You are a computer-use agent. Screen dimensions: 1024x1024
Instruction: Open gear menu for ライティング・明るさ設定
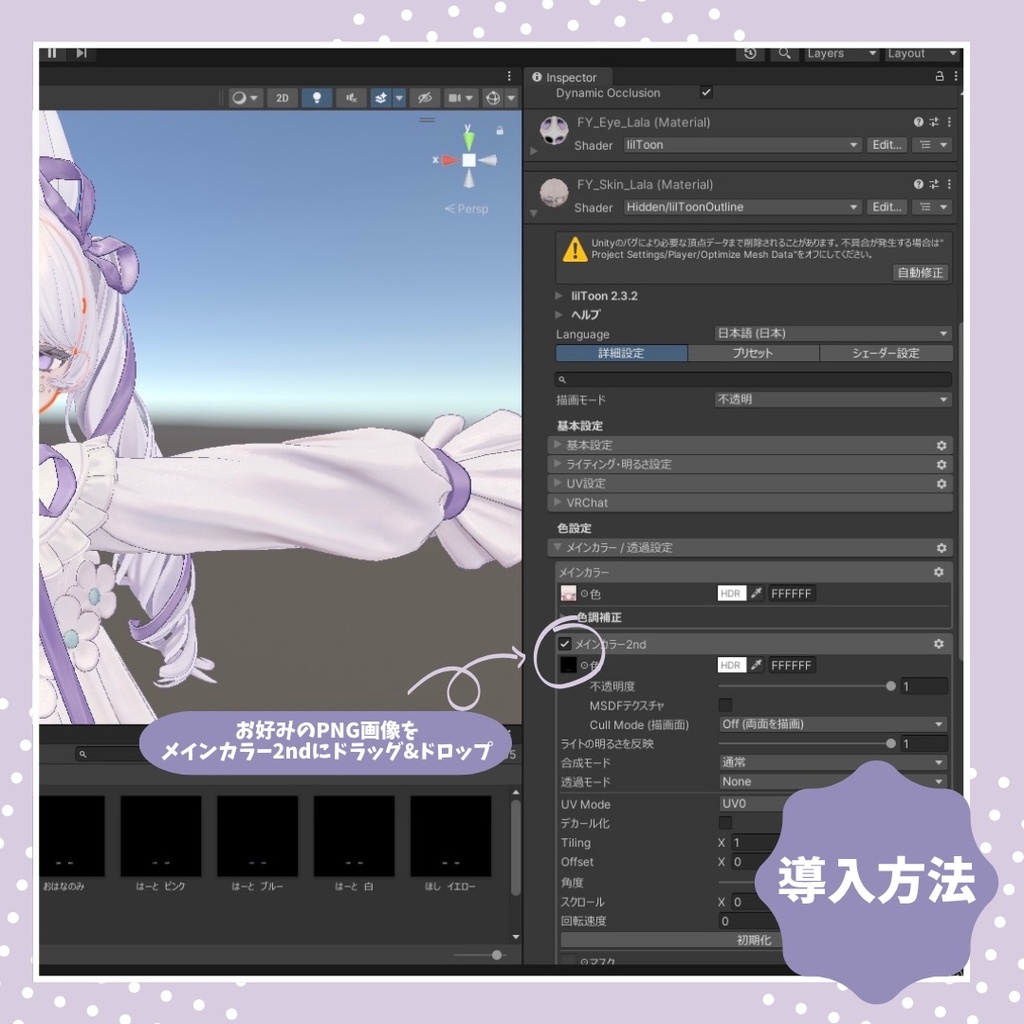[941, 464]
